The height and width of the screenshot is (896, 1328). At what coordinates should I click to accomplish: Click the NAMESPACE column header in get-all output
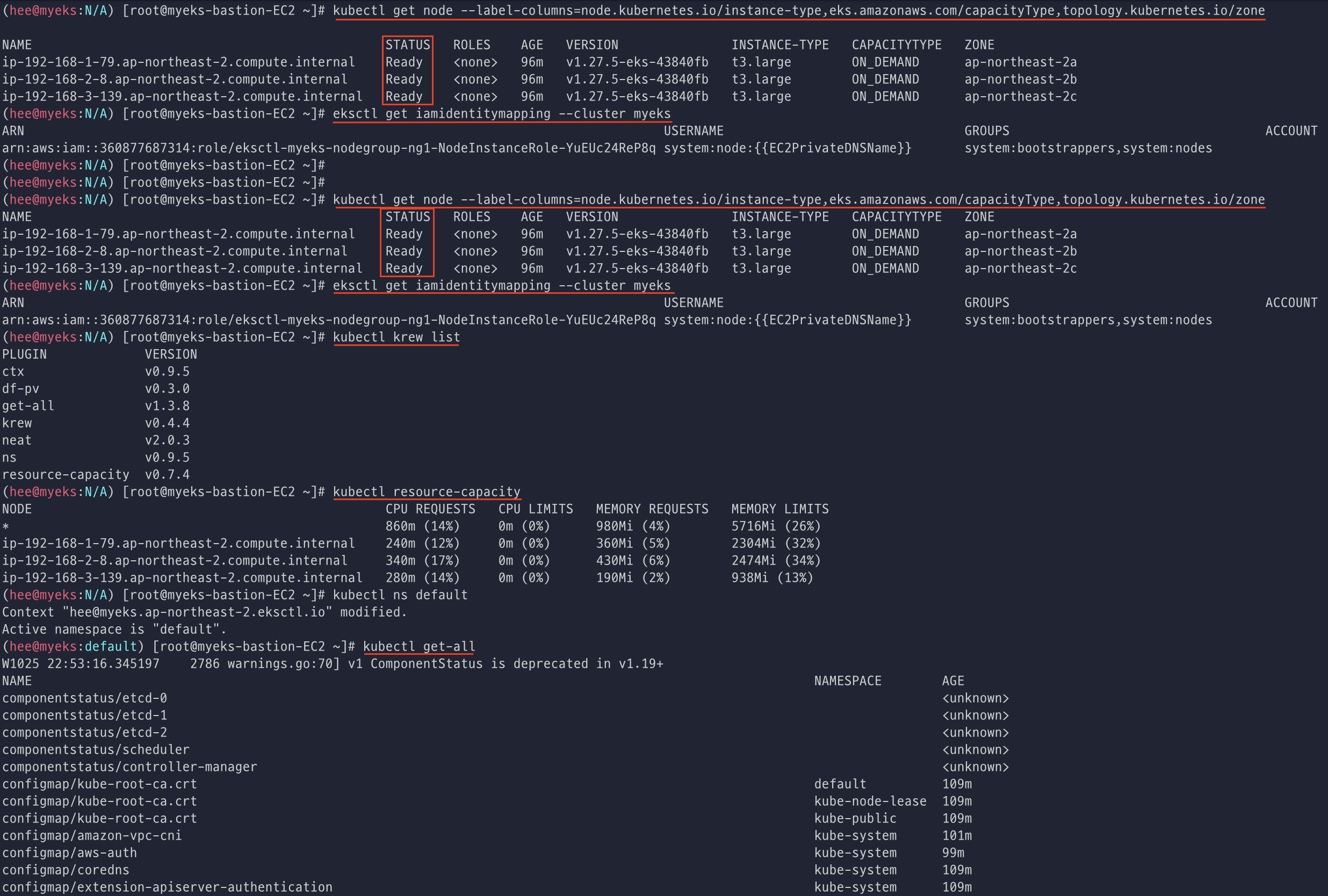(847, 681)
